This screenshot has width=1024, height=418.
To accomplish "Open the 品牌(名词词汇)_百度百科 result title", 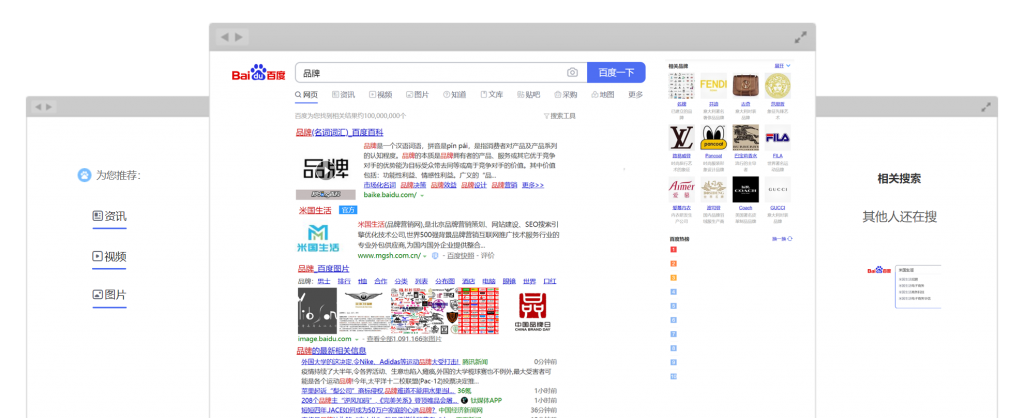I will 339,133.
